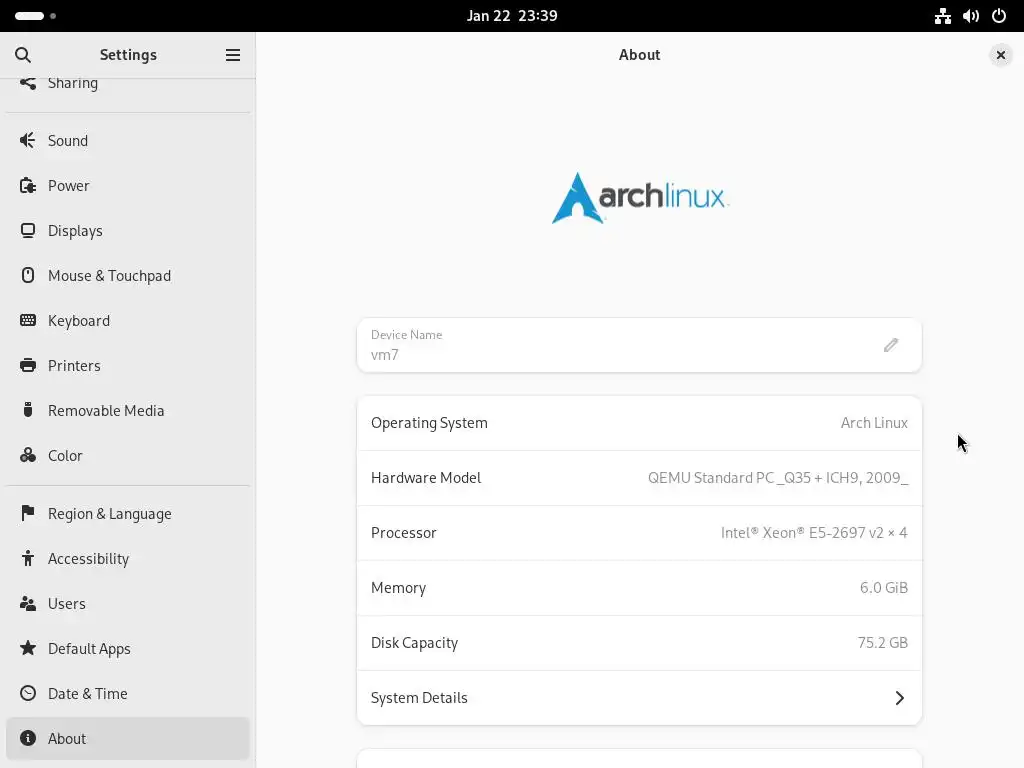Click the 75.2 GB disk value

882,643
